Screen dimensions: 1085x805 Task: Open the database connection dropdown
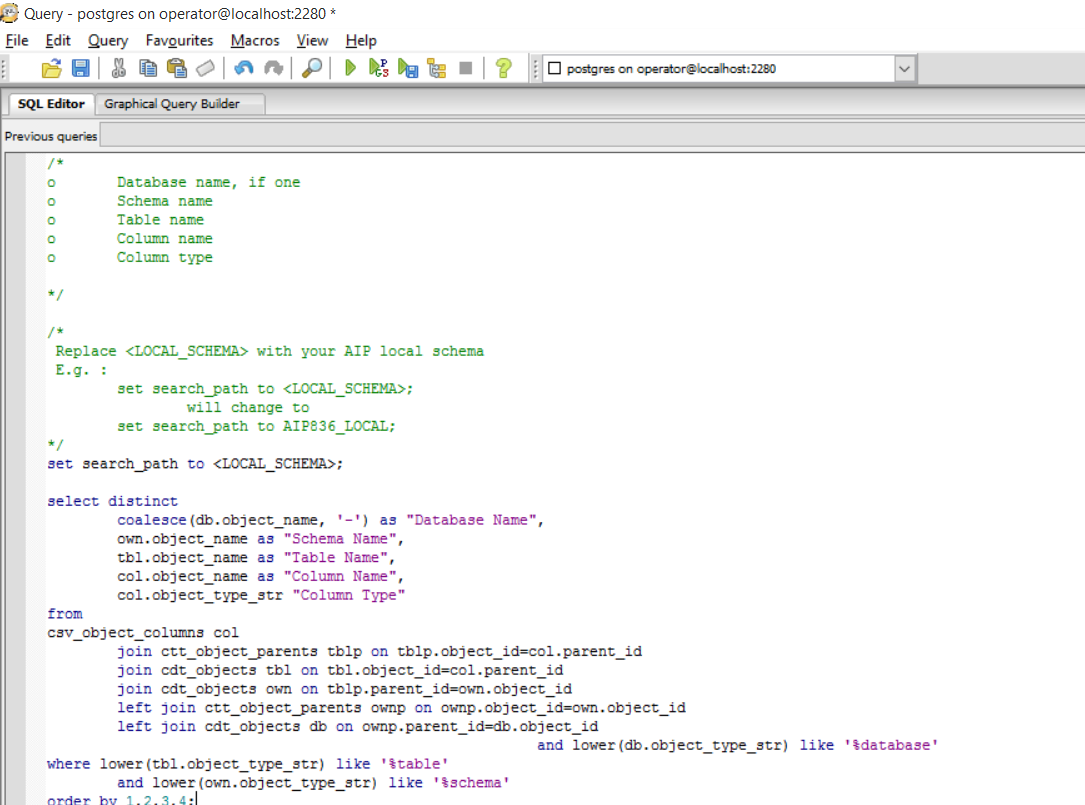click(904, 69)
